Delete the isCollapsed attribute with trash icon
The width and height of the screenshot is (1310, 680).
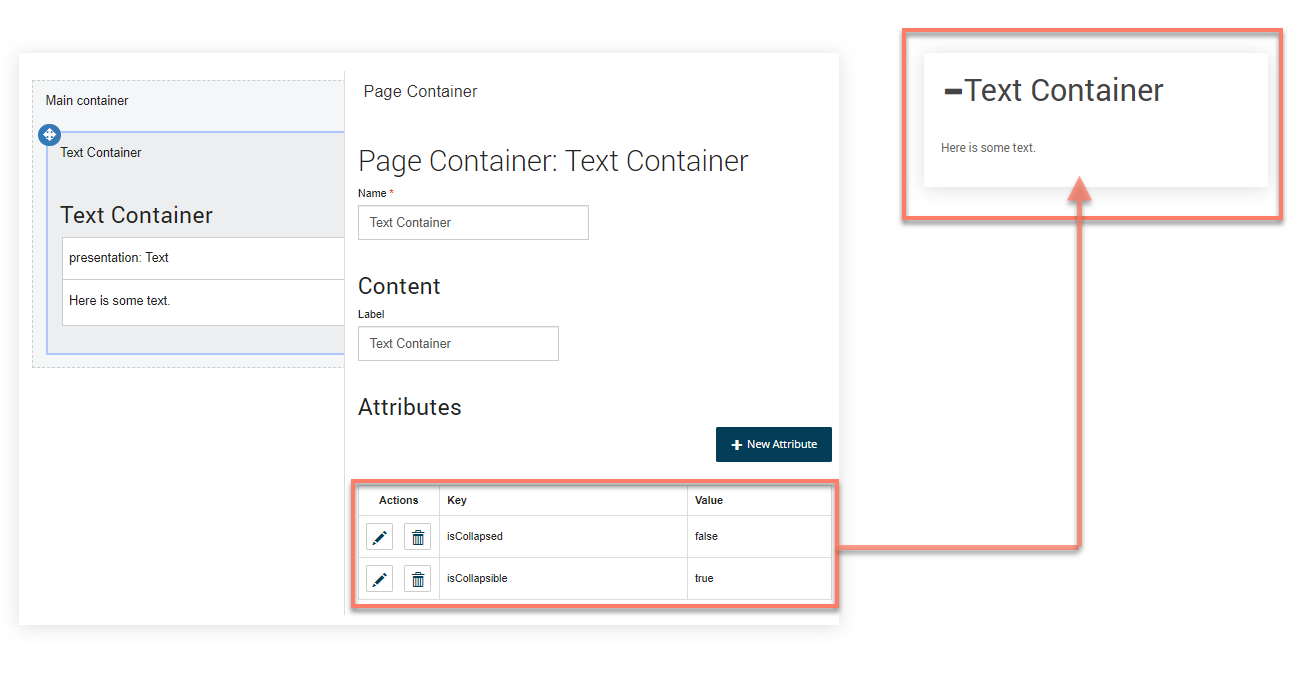417,537
